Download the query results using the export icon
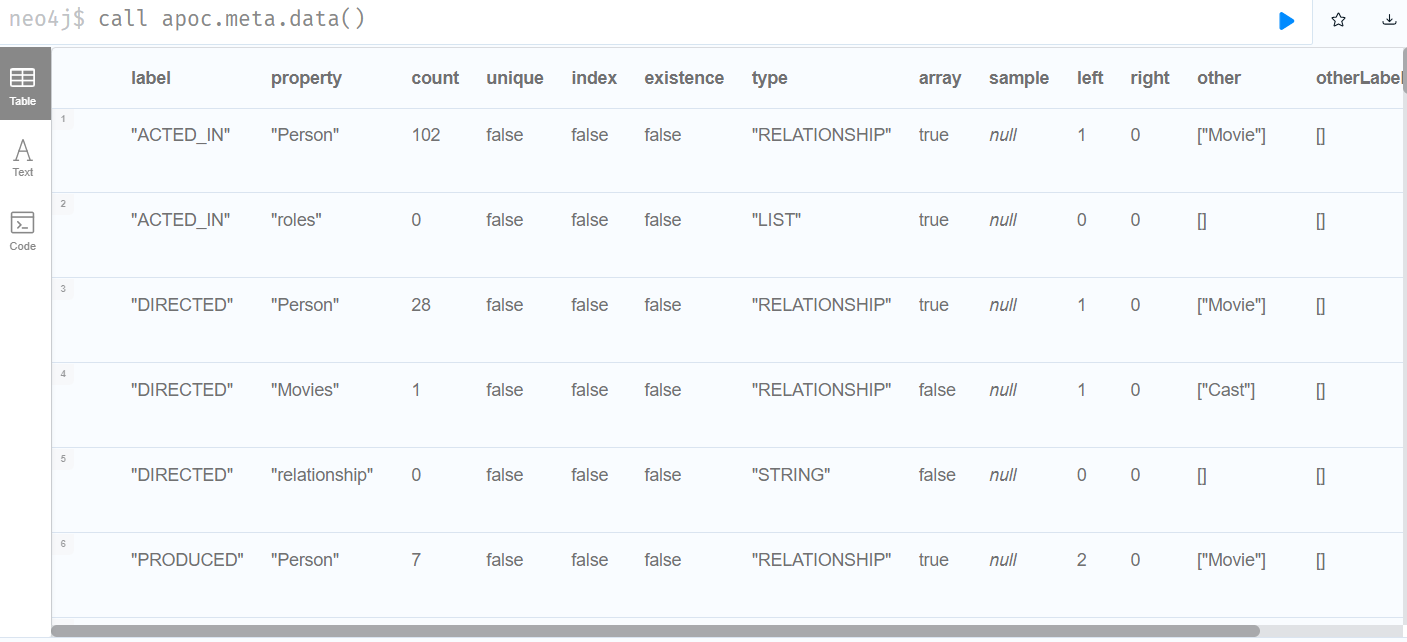Screen dimensions: 1407x642 coord(1389,19)
